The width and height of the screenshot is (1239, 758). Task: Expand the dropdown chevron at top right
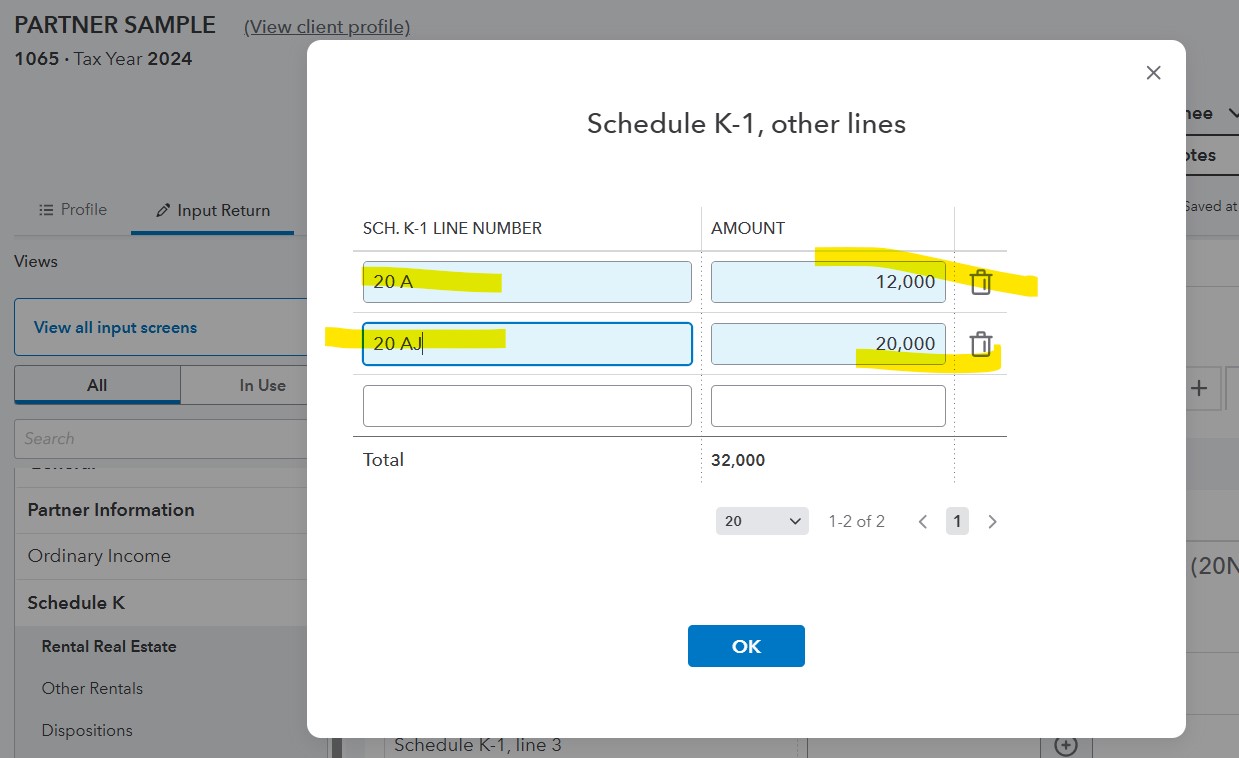tap(1230, 113)
